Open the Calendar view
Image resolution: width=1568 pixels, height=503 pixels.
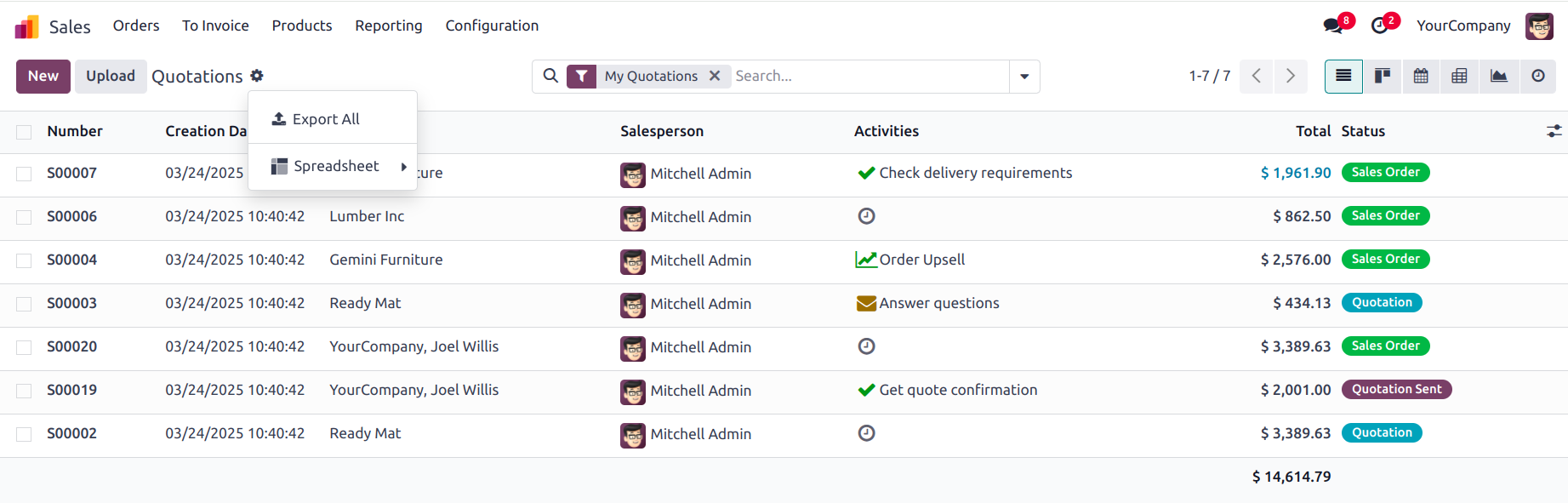click(x=1421, y=77)
